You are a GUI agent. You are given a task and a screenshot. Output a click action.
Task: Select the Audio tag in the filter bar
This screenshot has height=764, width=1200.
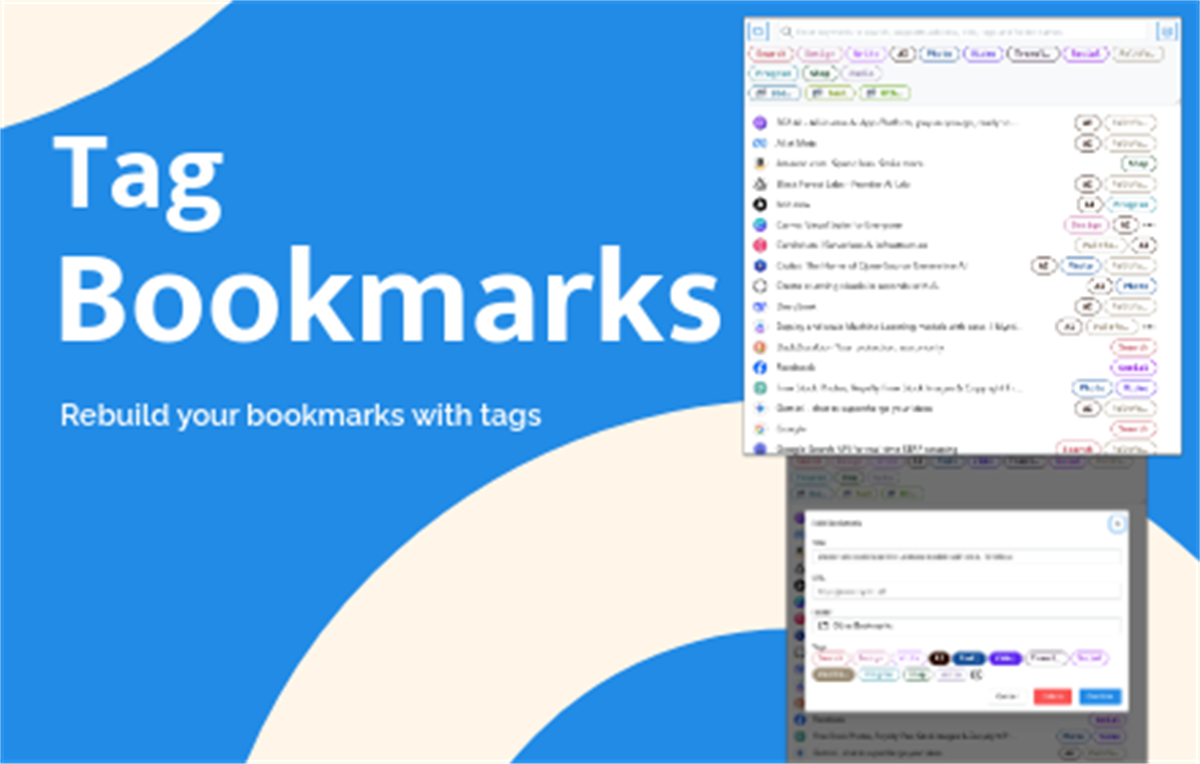(861, 73)
